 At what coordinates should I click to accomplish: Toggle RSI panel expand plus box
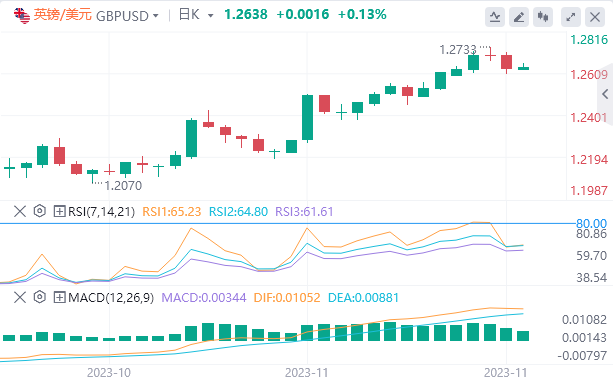click(x=59, y=212)
